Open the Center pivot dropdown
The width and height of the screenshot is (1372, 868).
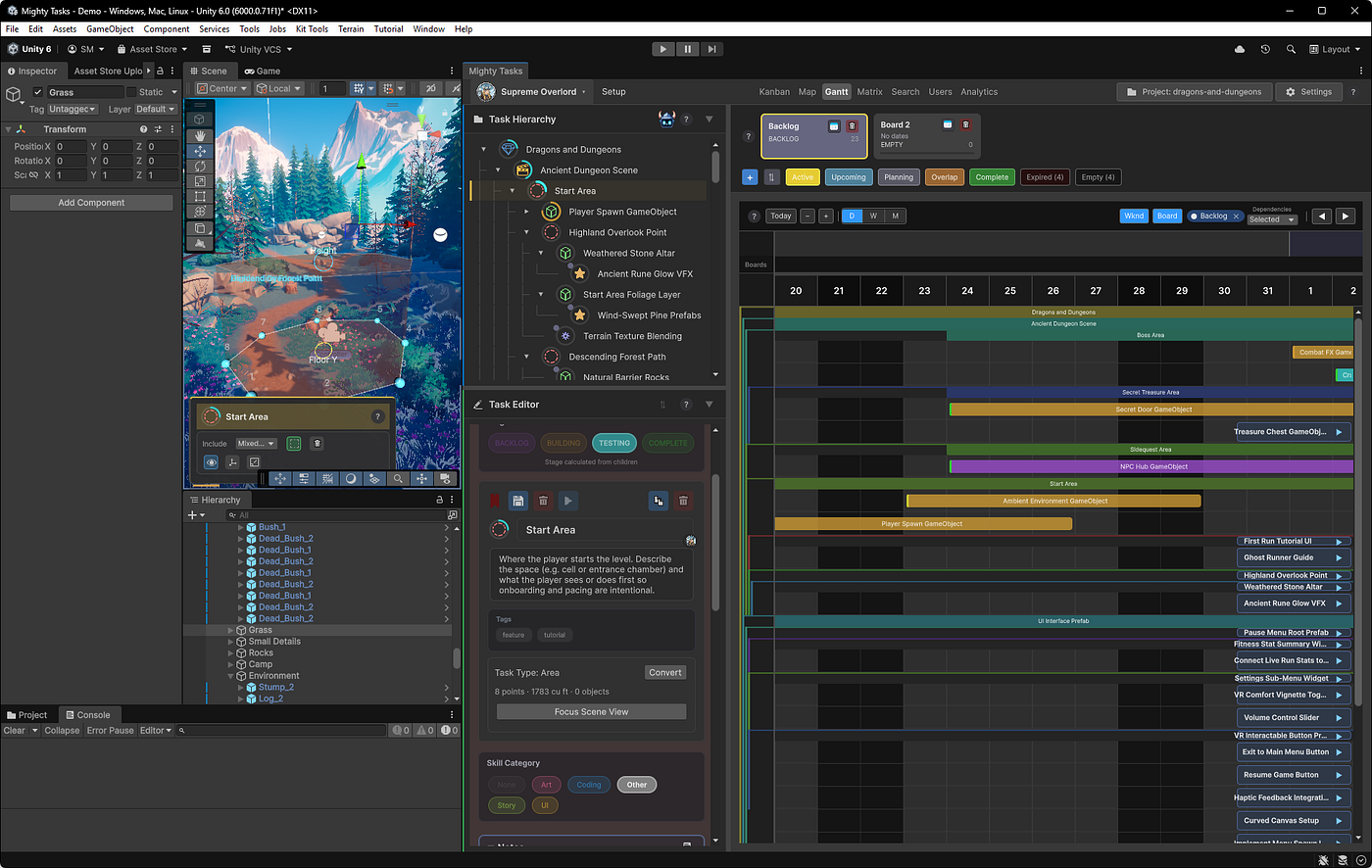pos(221,88)
